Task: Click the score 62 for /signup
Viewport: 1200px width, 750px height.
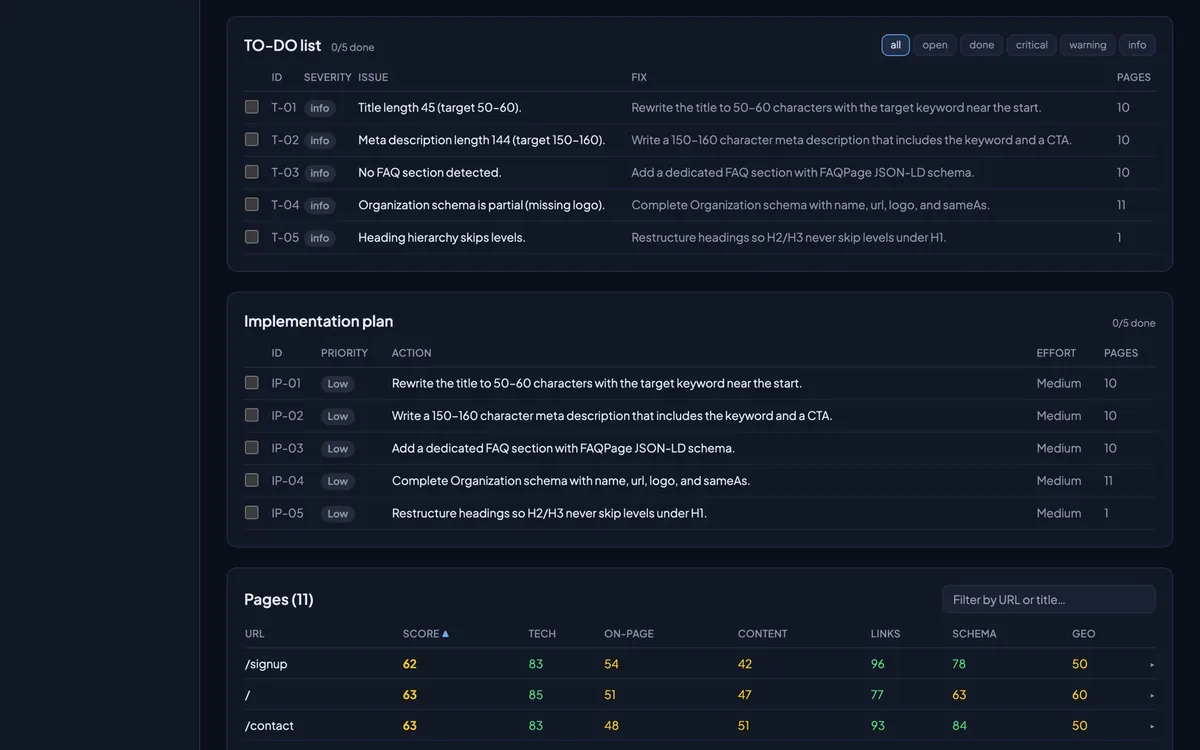Action: 410,664
